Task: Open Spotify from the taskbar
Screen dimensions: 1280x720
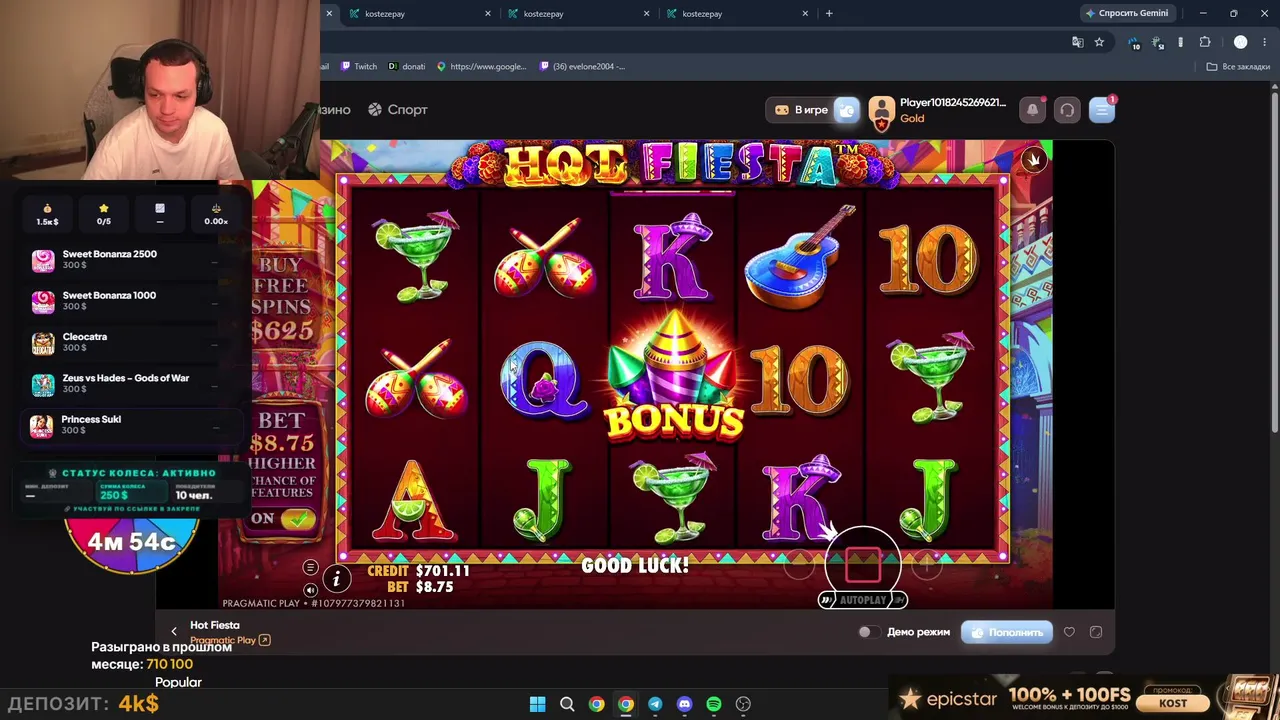Action: click(714, 704)
